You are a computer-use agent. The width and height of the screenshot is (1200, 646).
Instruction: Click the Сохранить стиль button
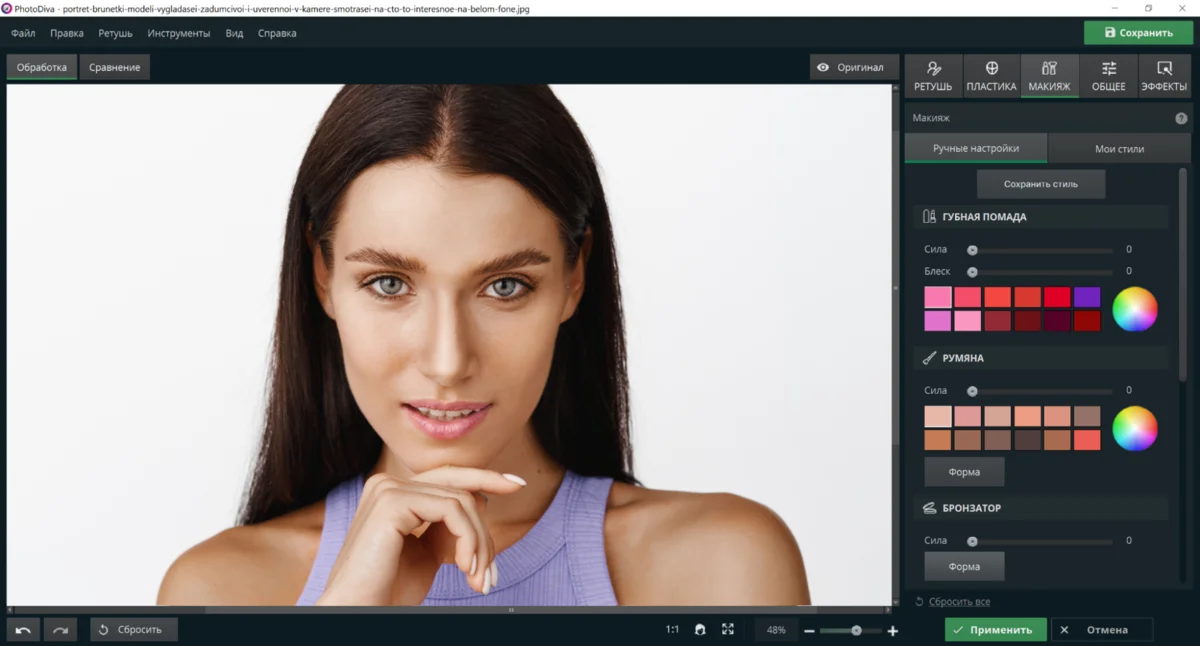(1041, 184)
